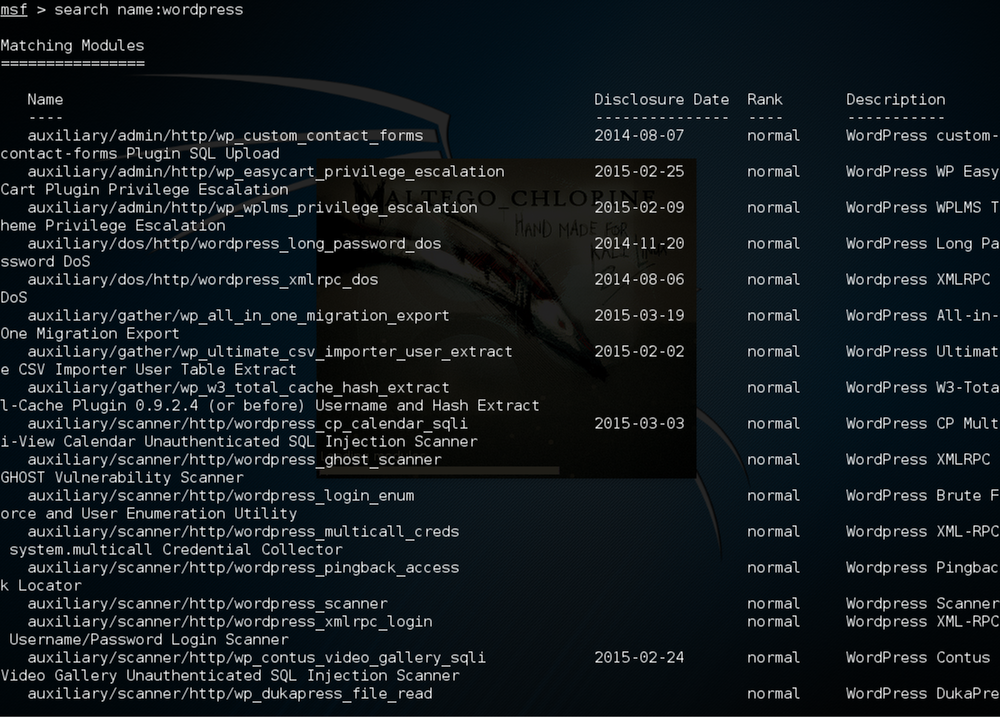Click the Name column header
This screenshot has width=1000, height=717.
click(x=45, y=100)
